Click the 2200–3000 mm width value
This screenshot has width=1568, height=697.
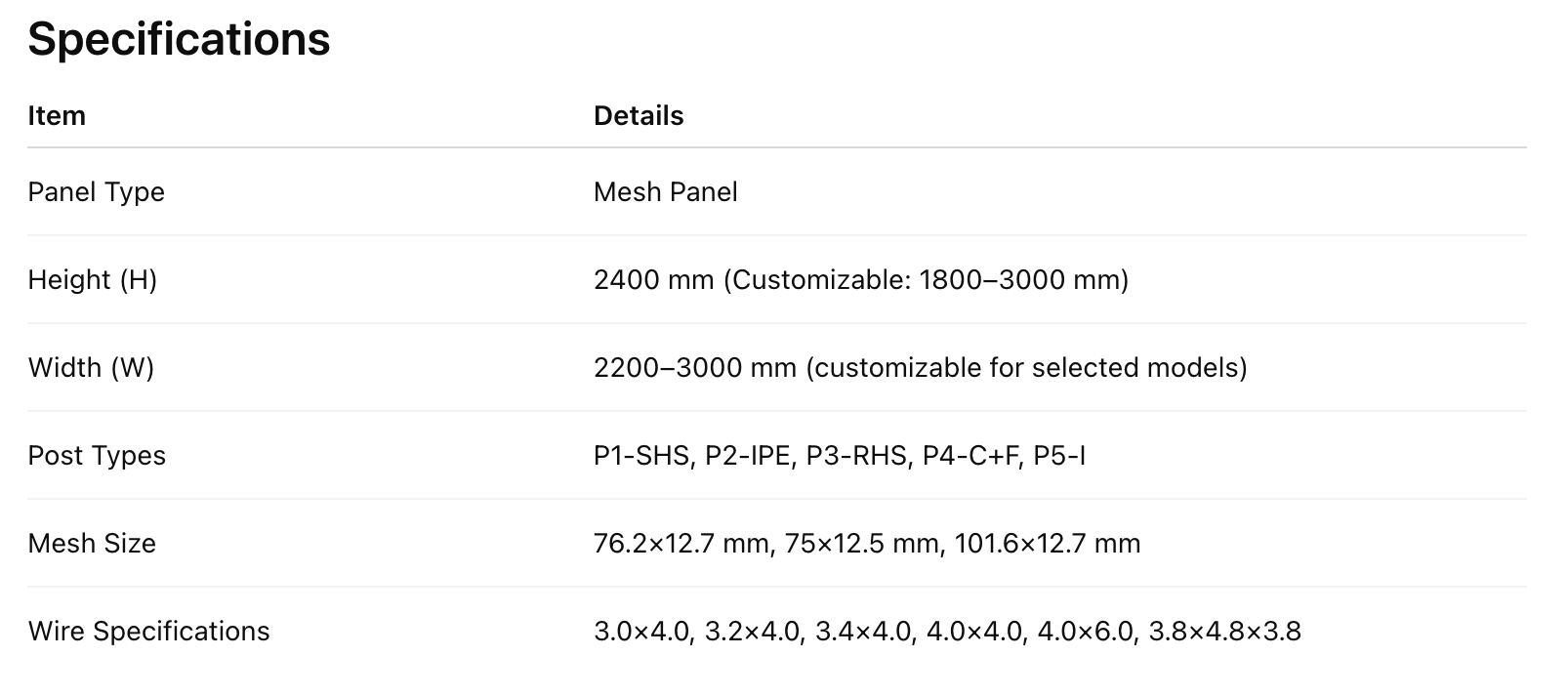click(694, 368)
